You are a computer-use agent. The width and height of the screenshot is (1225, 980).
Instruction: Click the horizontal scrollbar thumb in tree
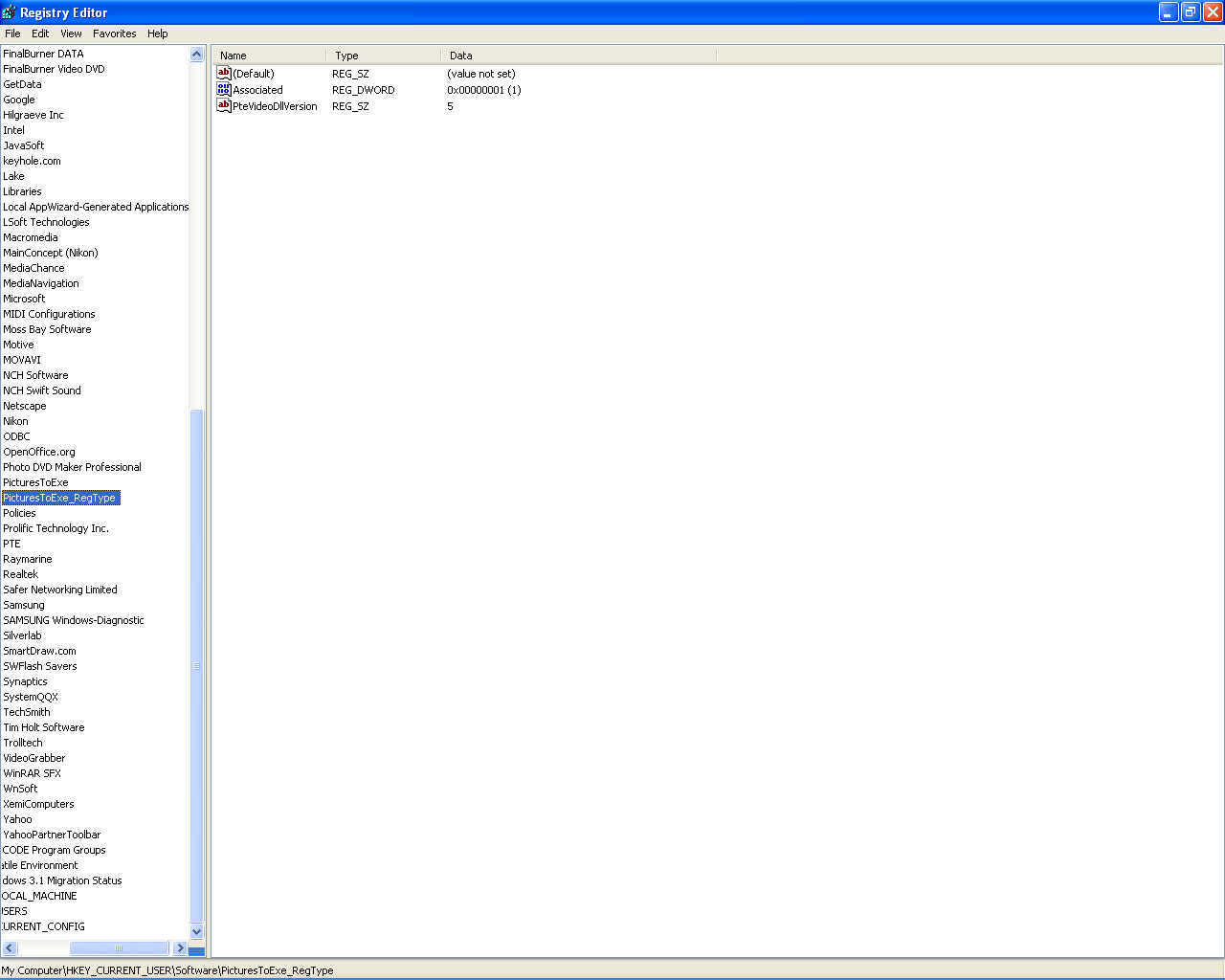[x=119, y=947]
